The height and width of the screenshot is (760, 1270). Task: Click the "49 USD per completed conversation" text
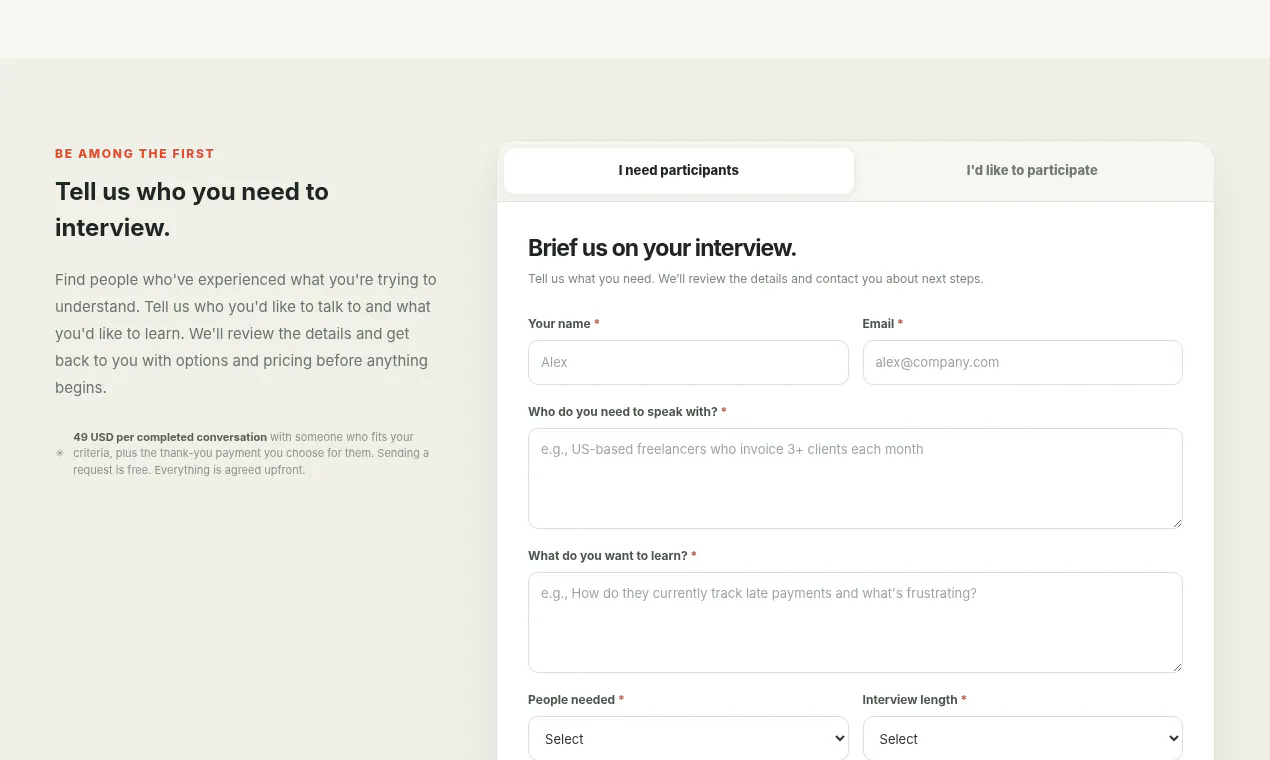pos(170,437)
